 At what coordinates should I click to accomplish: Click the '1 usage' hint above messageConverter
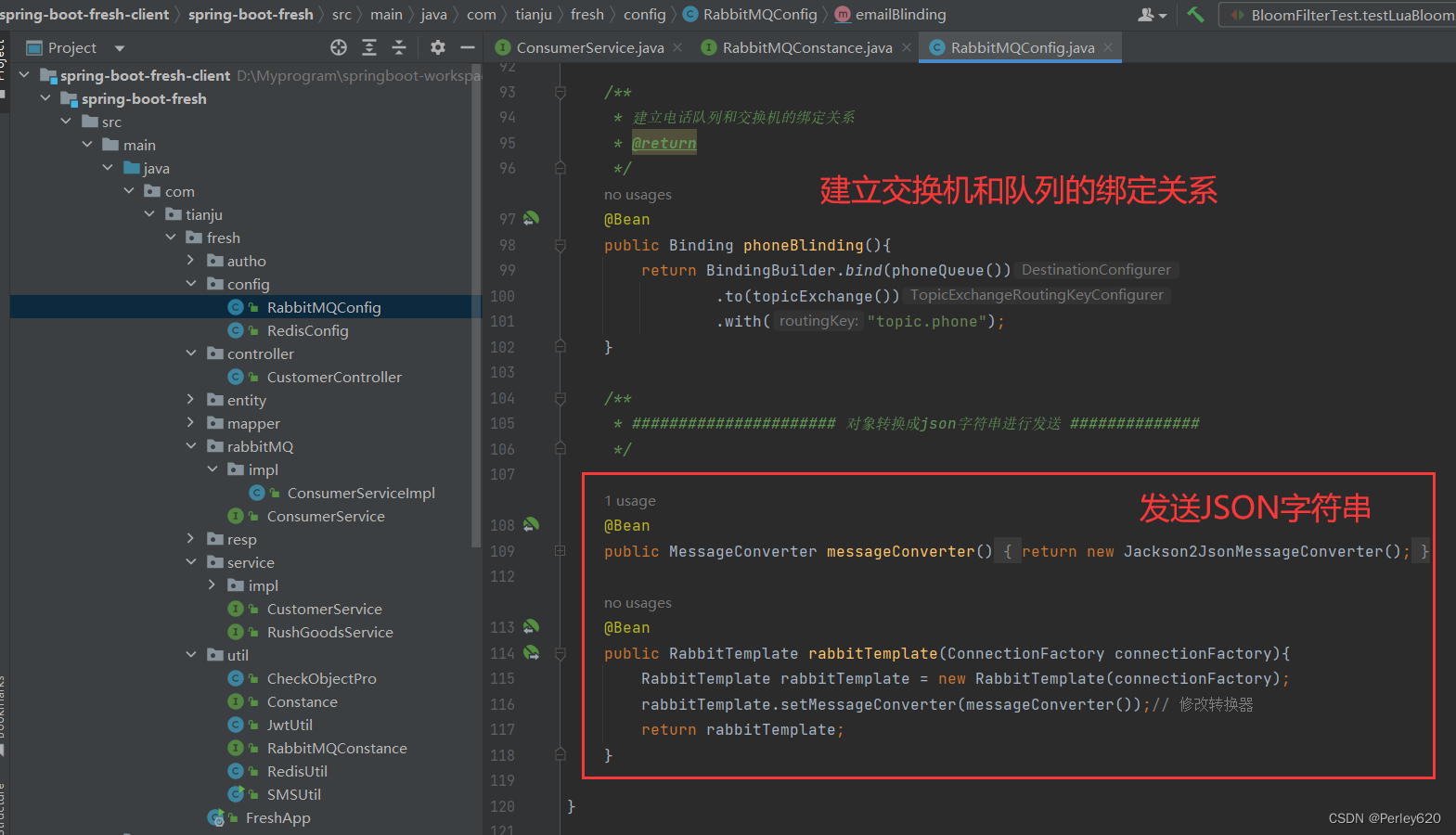[x=630, y=501]
